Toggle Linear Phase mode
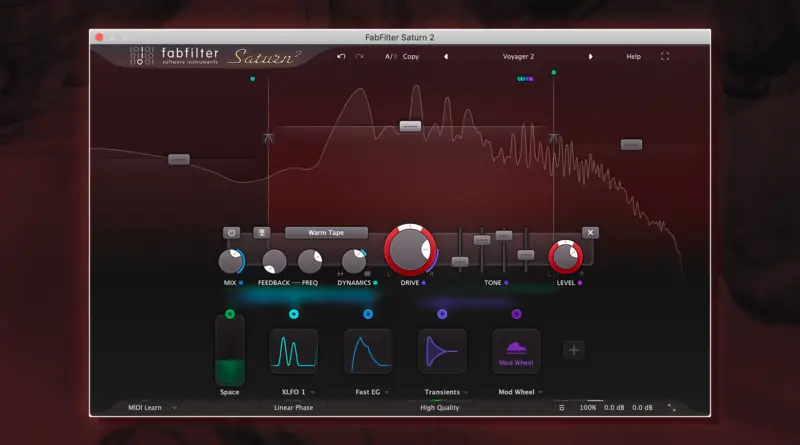Image resolution: width=800 pixels, height=445 pixels. click(x=293, y=408)
